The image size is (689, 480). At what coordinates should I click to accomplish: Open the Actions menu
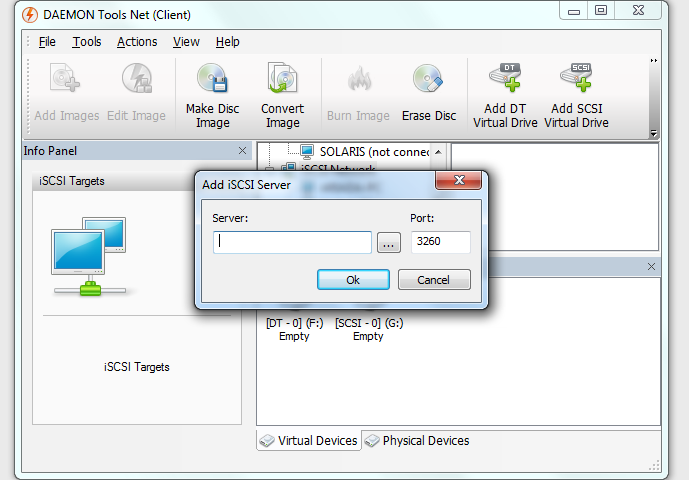pyautogui.click(x=137, y=42)
